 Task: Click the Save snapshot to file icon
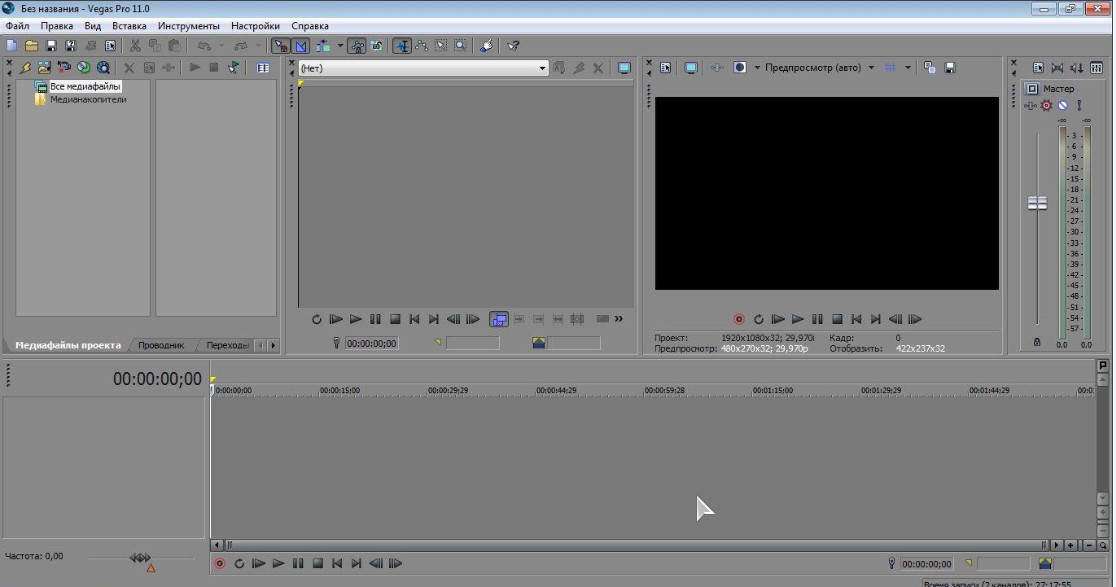pos(949,68)
